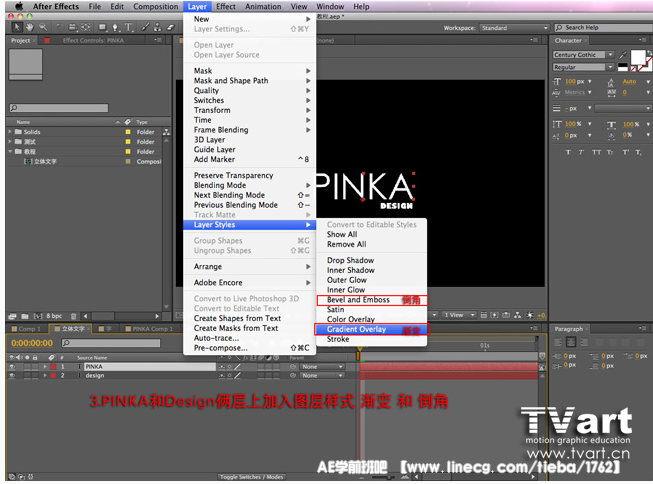Create a new folder in Project panel

click(x=25, y=316)
